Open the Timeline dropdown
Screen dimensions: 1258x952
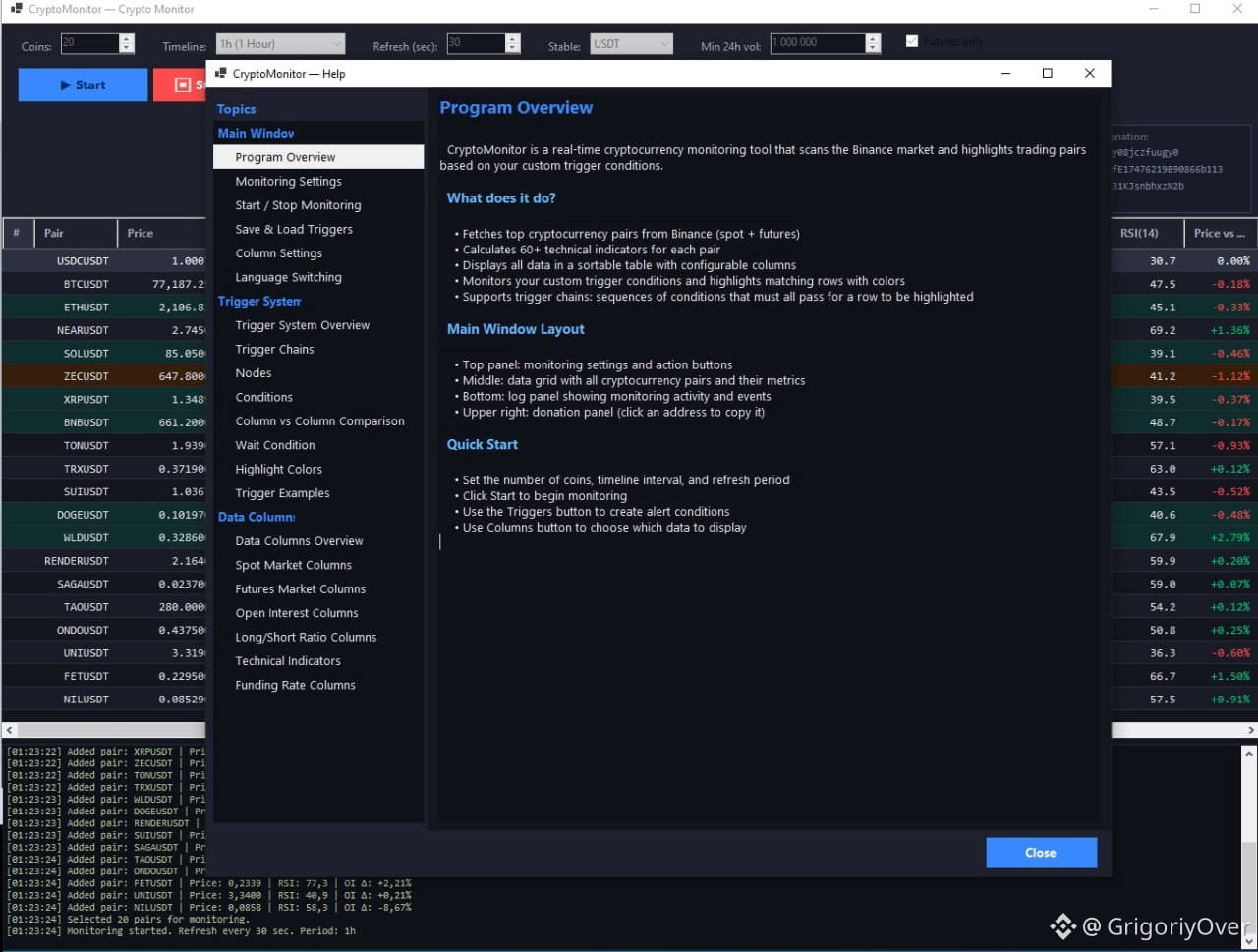(x=281, y=43)
